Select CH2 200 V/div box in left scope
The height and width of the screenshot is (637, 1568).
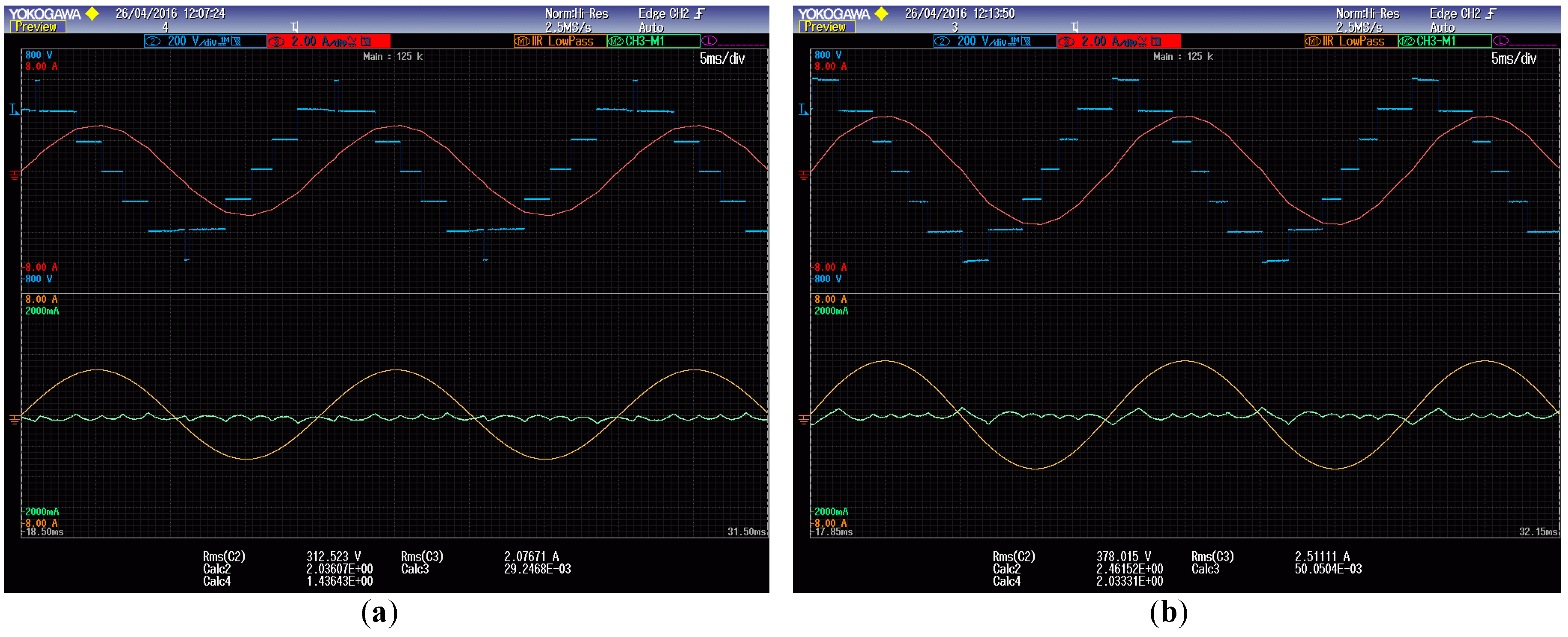click(205, 42)
